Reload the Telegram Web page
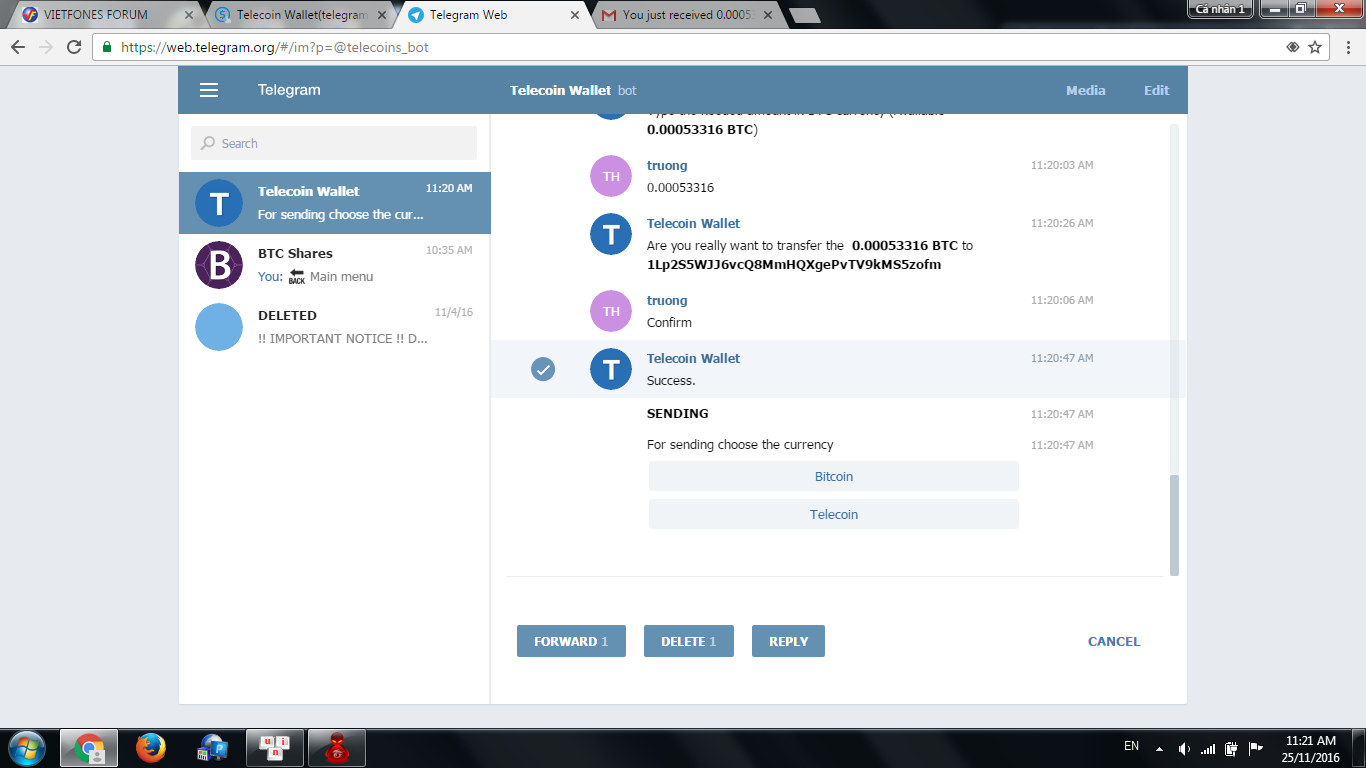This screenshot has height=768, width=1366. tap(74, 47)
